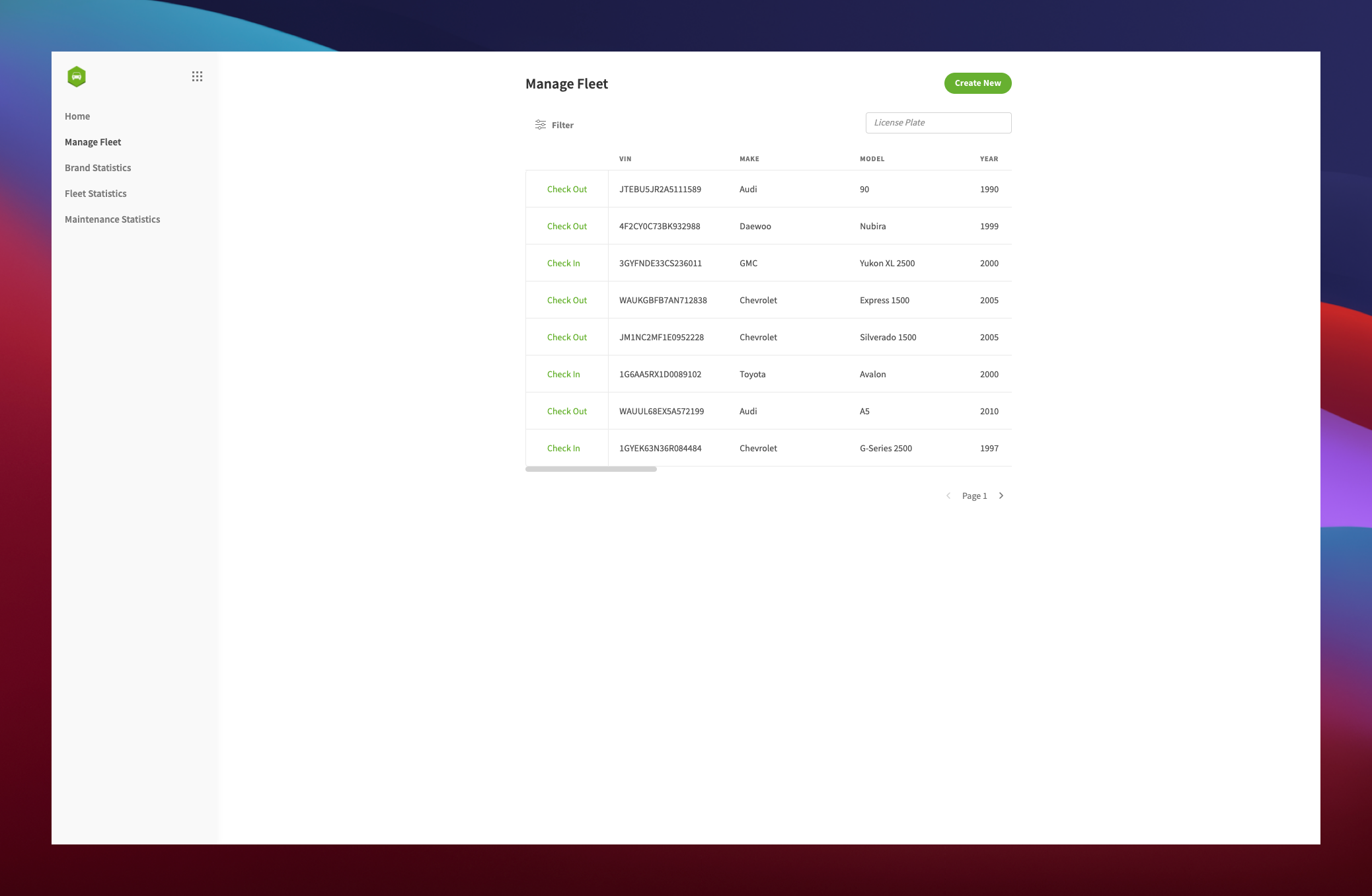This screenshot has height=896, width=1372.
Task: Click the fleet management app icon
Action: pyautogui.click(x=77, y=76)
